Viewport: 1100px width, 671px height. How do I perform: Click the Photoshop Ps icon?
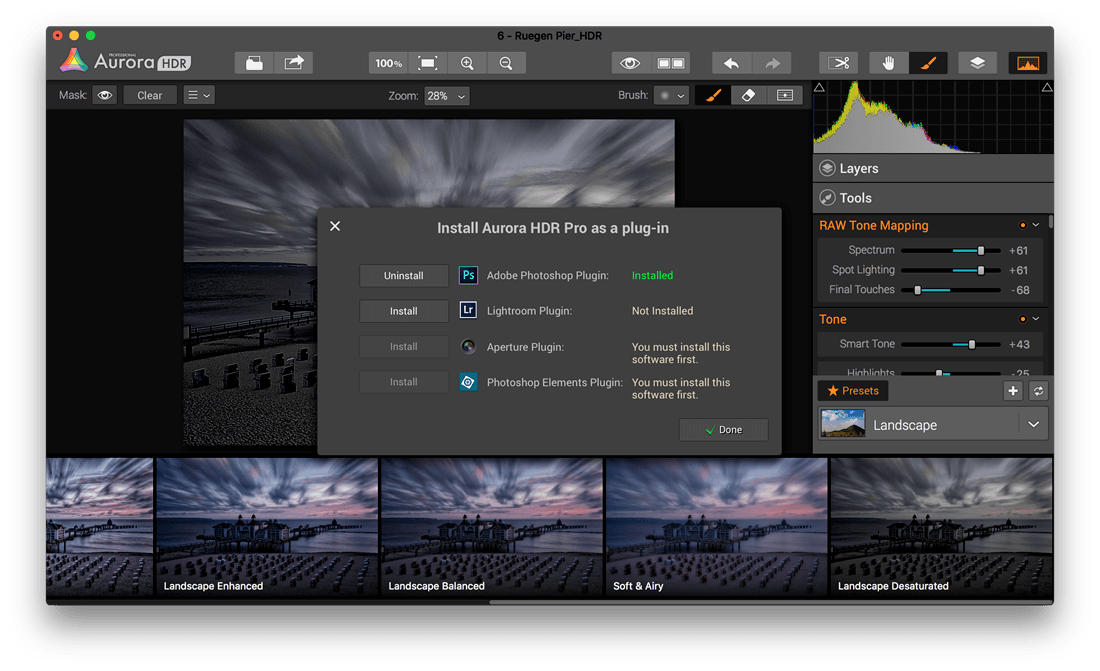468,275
